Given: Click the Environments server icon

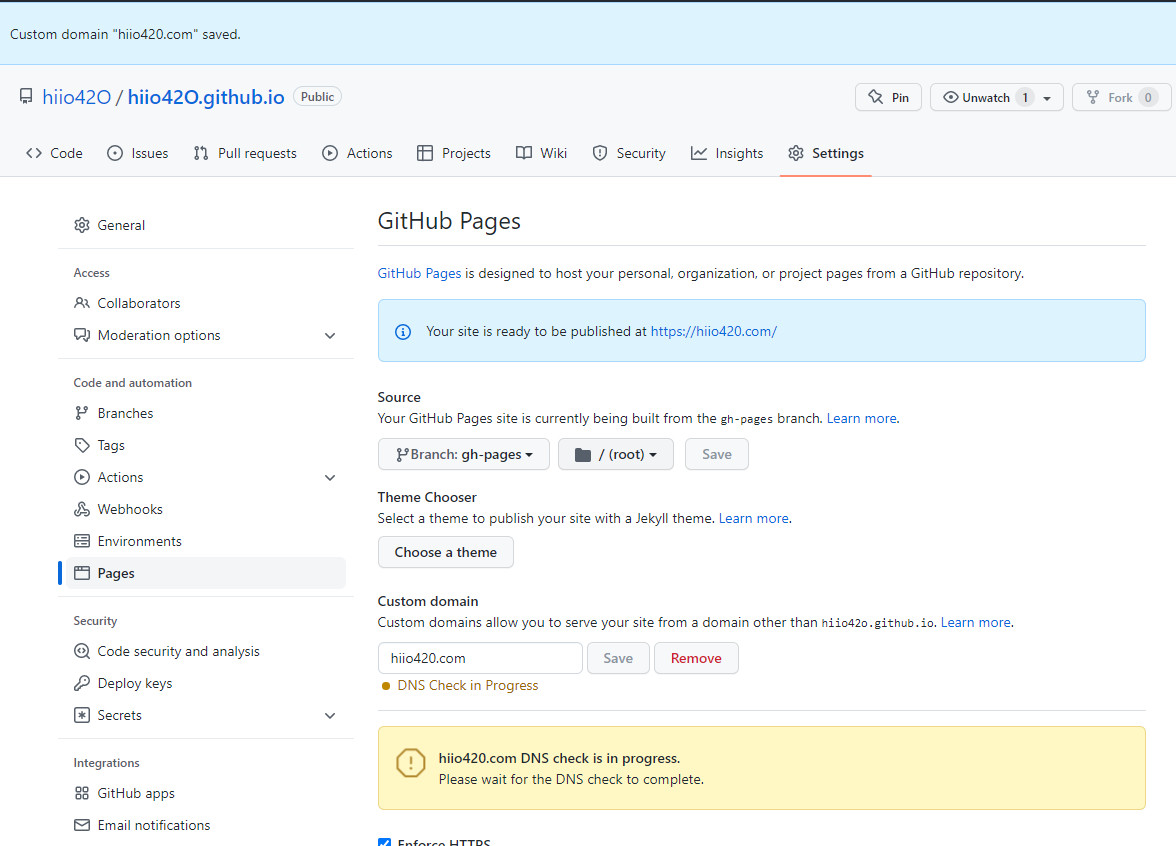Looking at the screenshot, I should (x=82, y=541).
